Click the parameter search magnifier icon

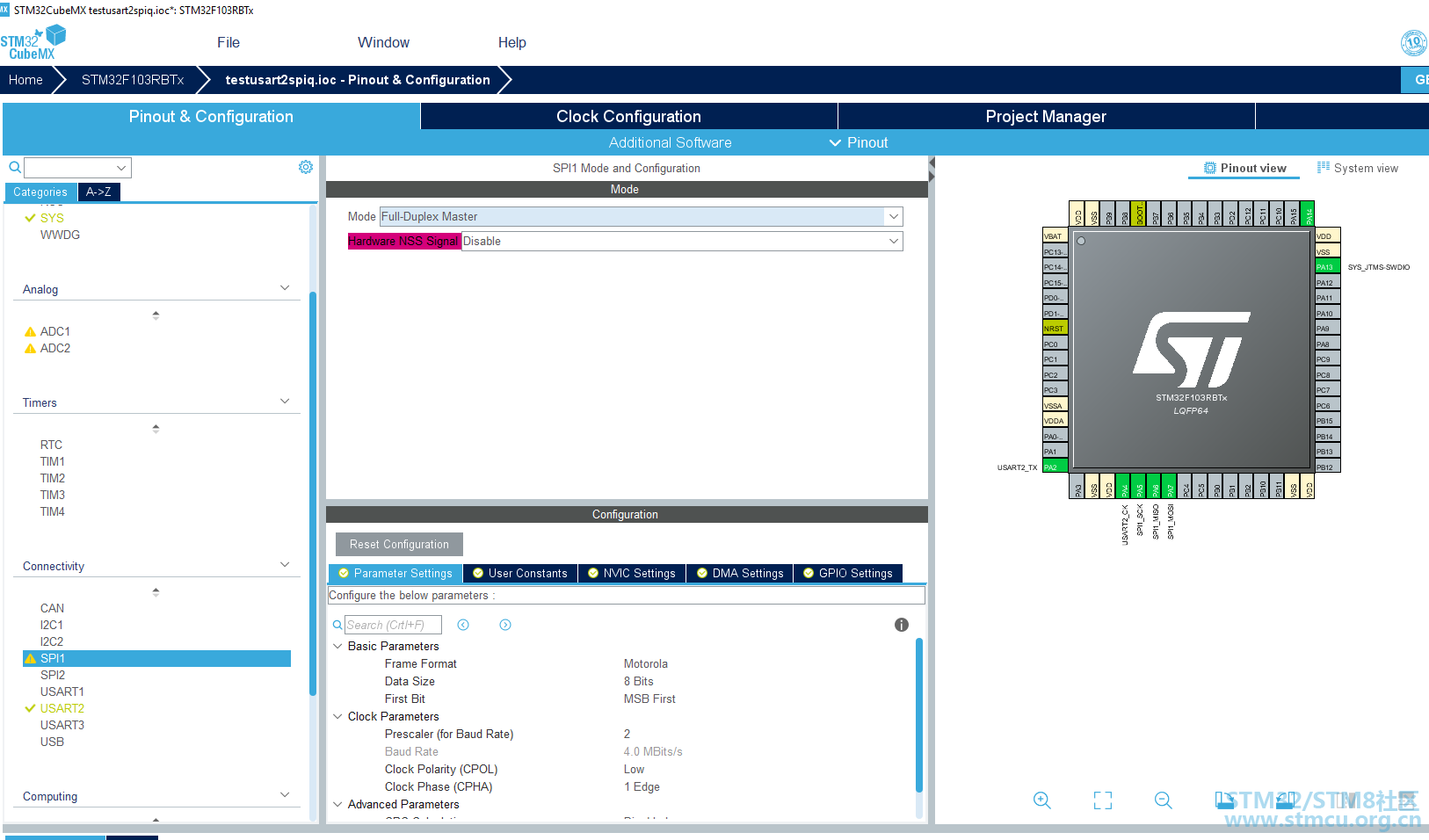pos(337,625)
